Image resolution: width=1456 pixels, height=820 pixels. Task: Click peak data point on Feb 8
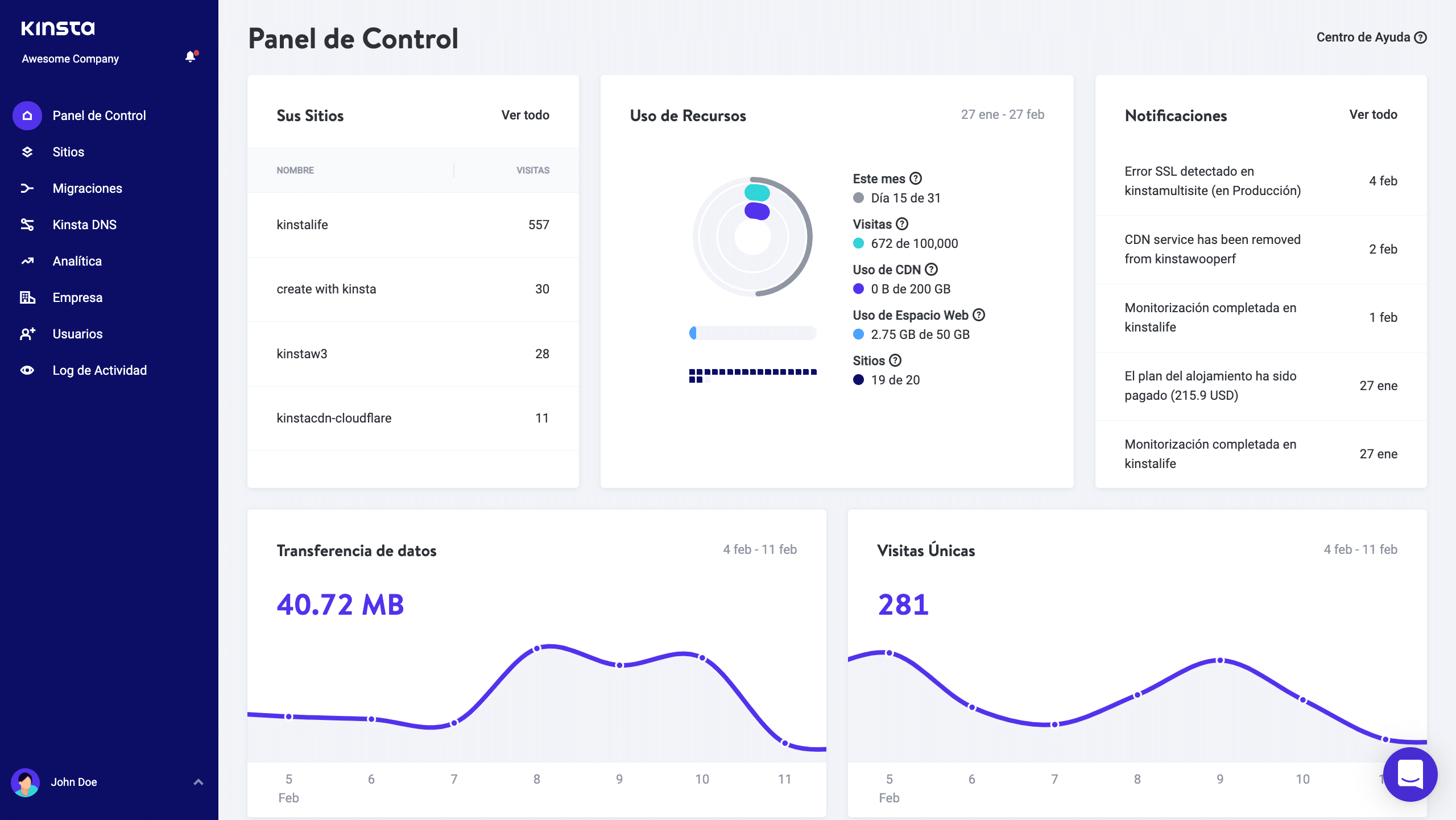(x=536, y=649)
